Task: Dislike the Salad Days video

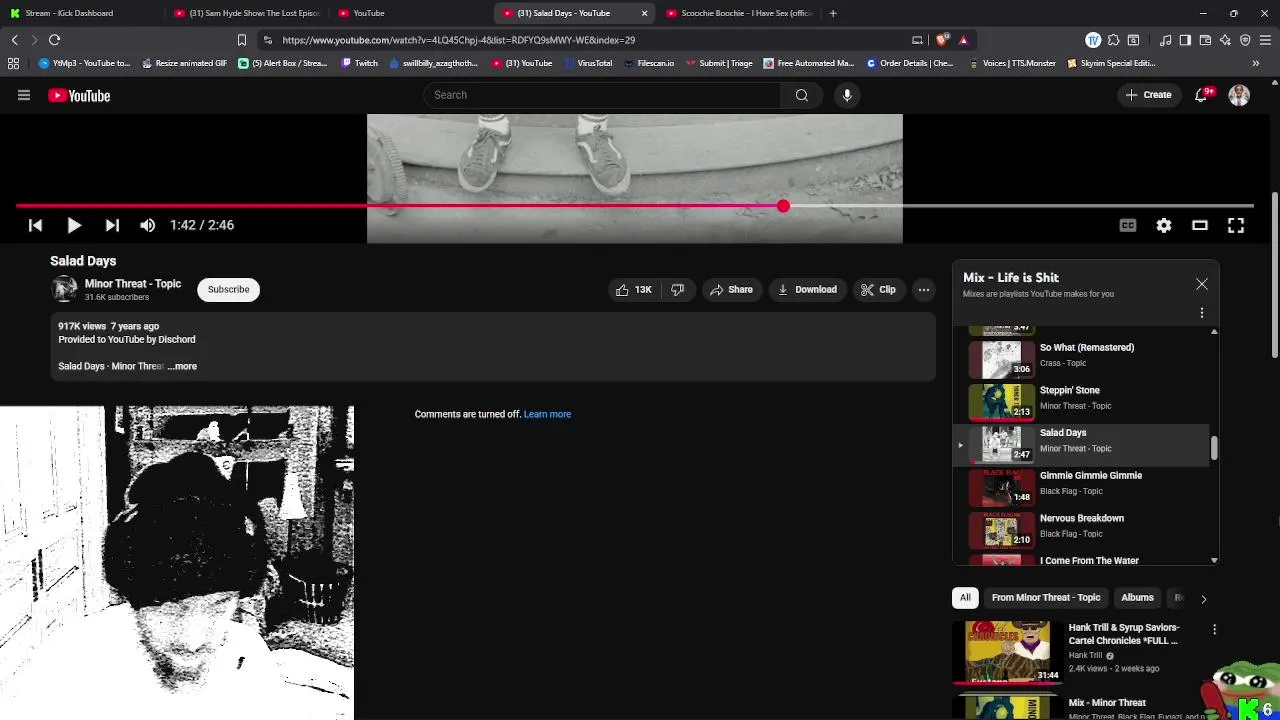Action: (677, 290)
